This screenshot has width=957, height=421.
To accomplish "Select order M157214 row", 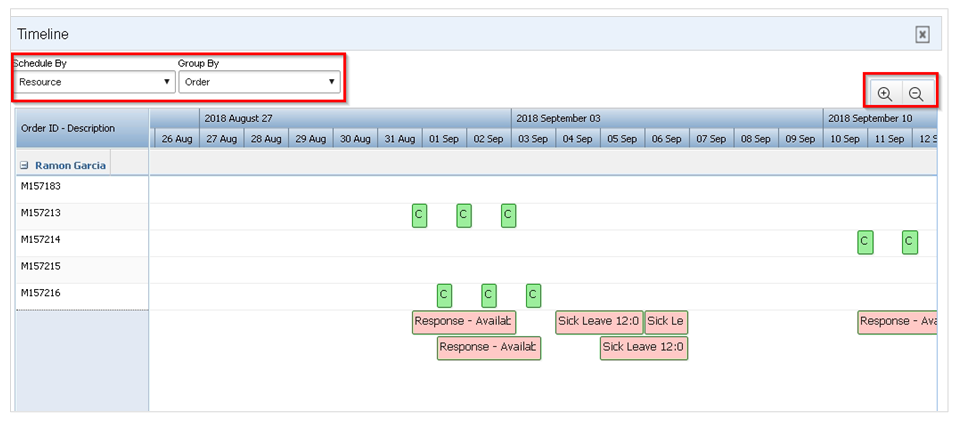I will coord(41,240).
